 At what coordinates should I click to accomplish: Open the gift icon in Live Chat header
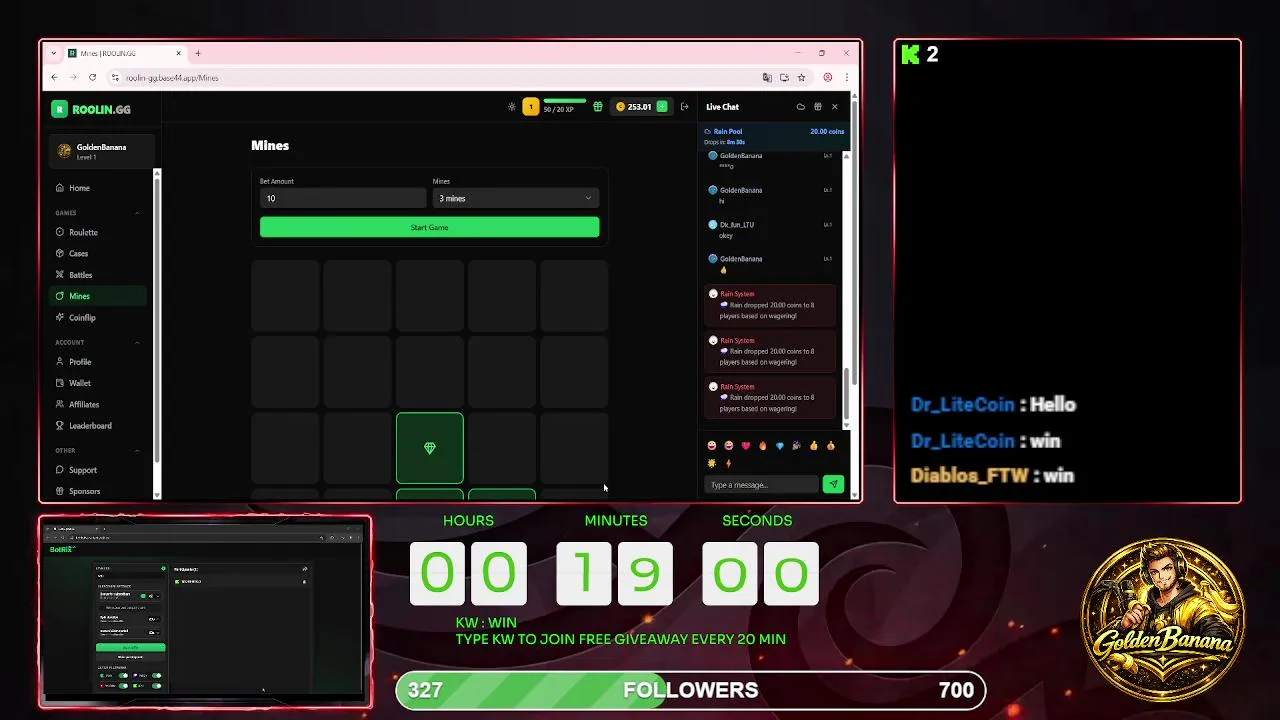click(x=818, y=107)
